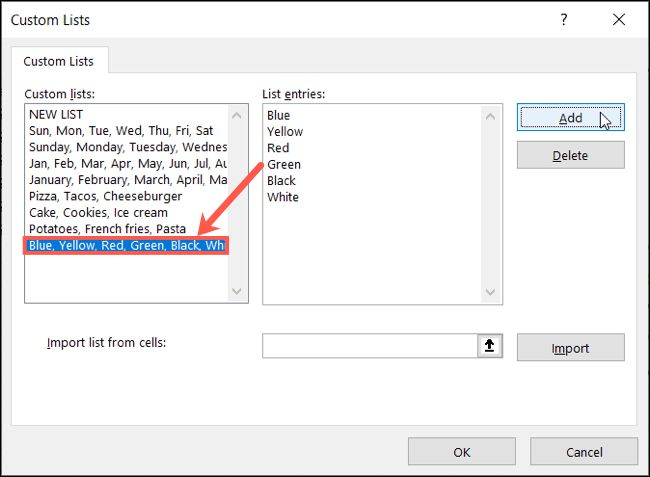Click Cancel to dismiss dialog
Screen dimensions: 650x477
coord(584,452)
